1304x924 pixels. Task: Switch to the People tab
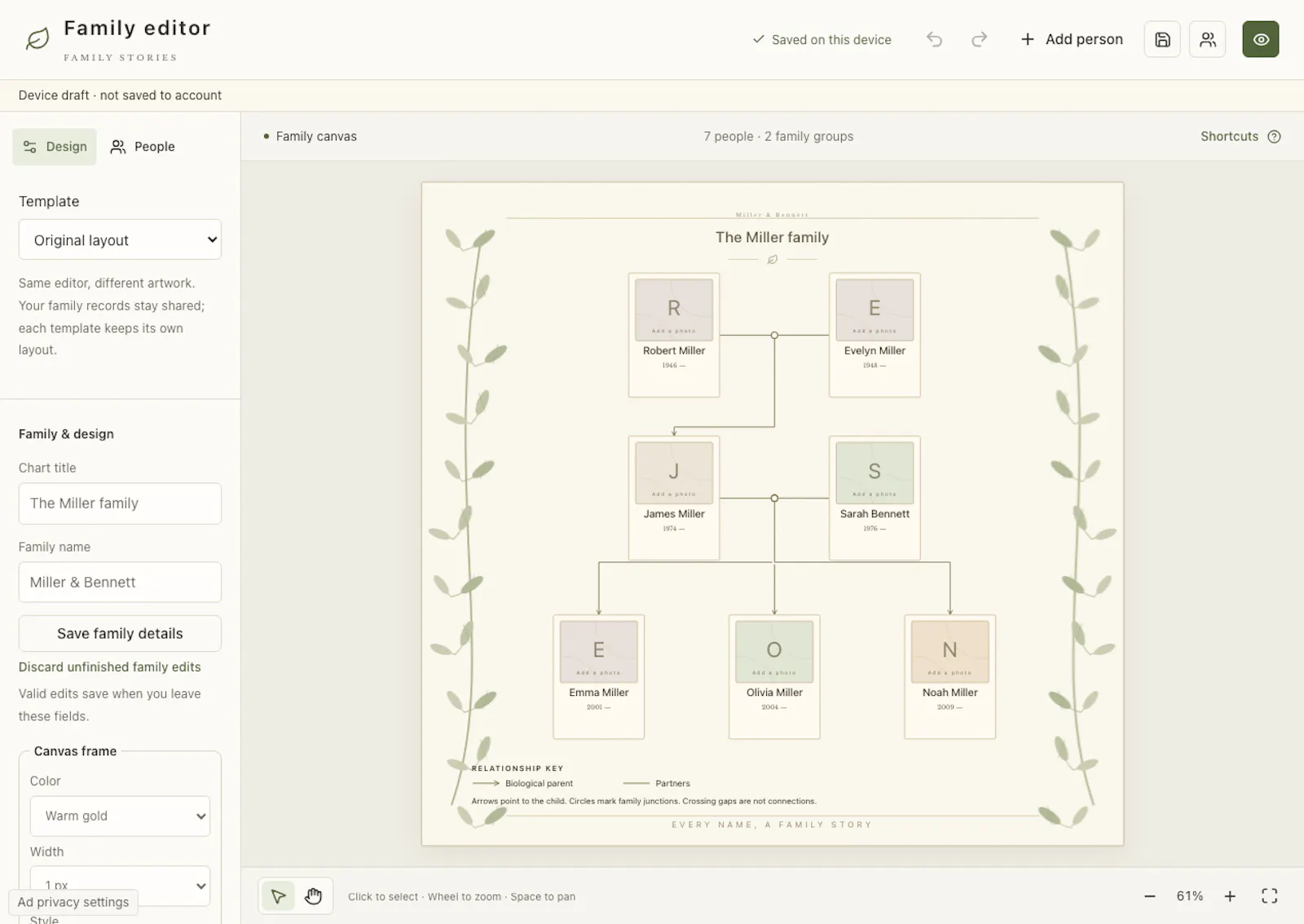(x=143, y=147)
